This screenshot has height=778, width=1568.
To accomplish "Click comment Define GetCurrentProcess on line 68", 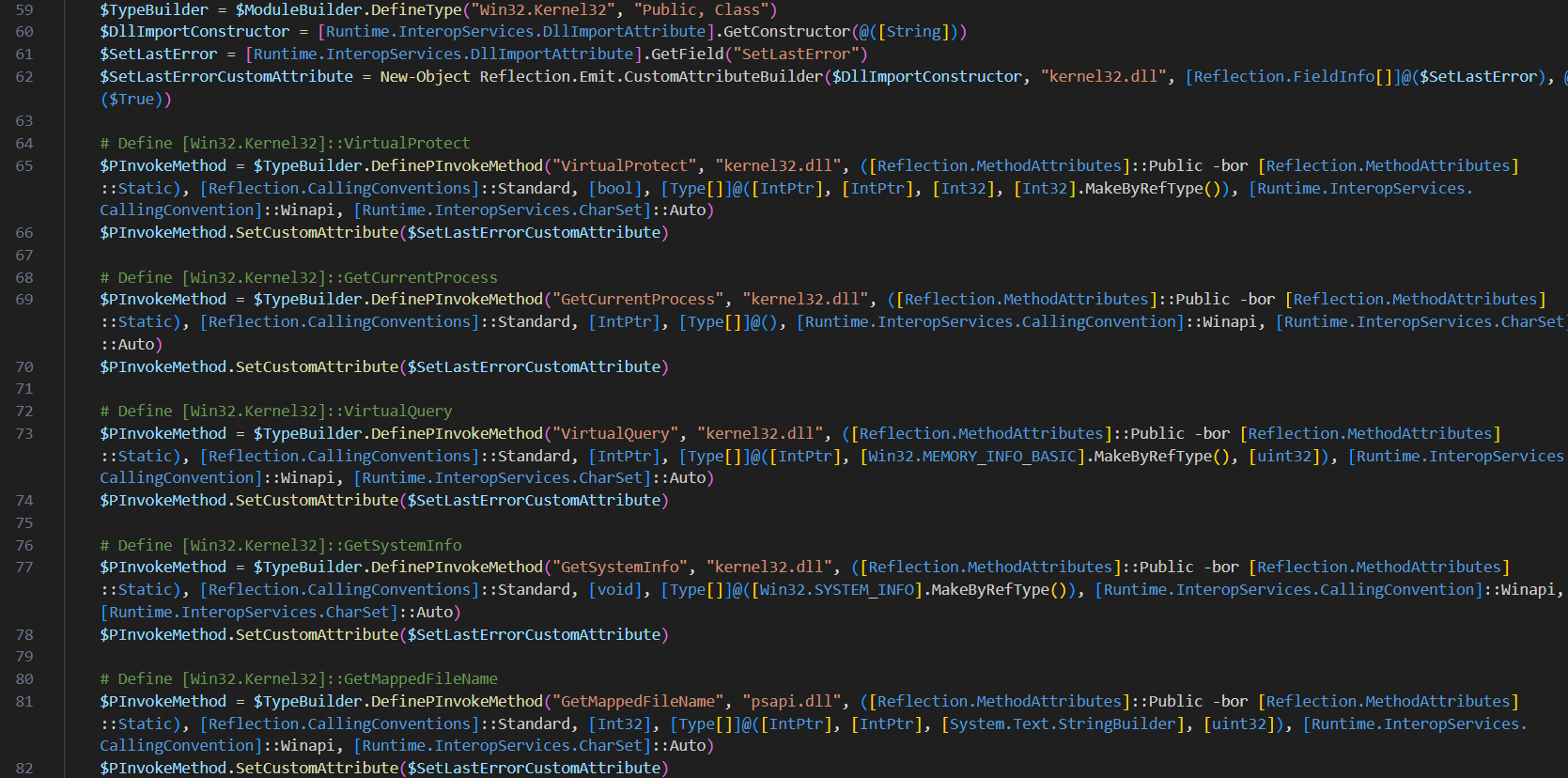I will coord(299,277).
